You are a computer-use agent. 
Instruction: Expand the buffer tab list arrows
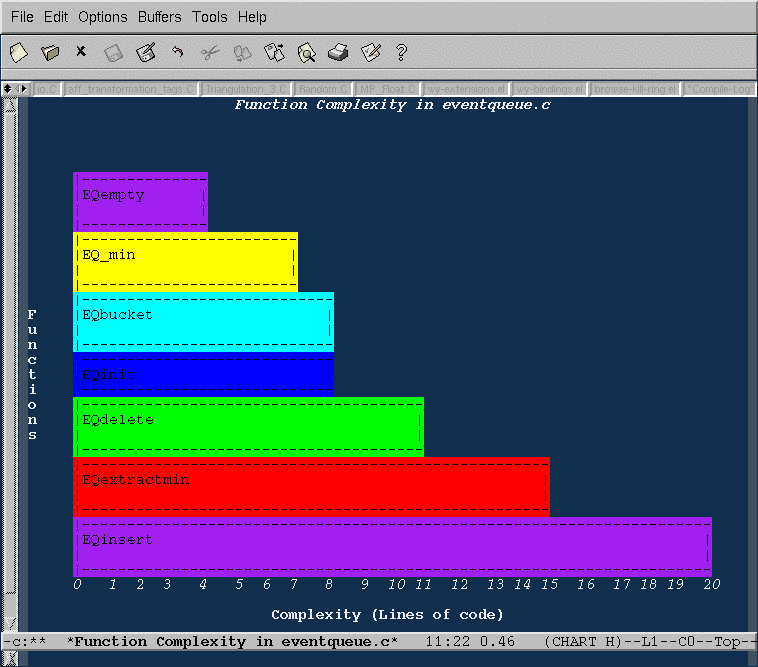[x=15, y=89]
